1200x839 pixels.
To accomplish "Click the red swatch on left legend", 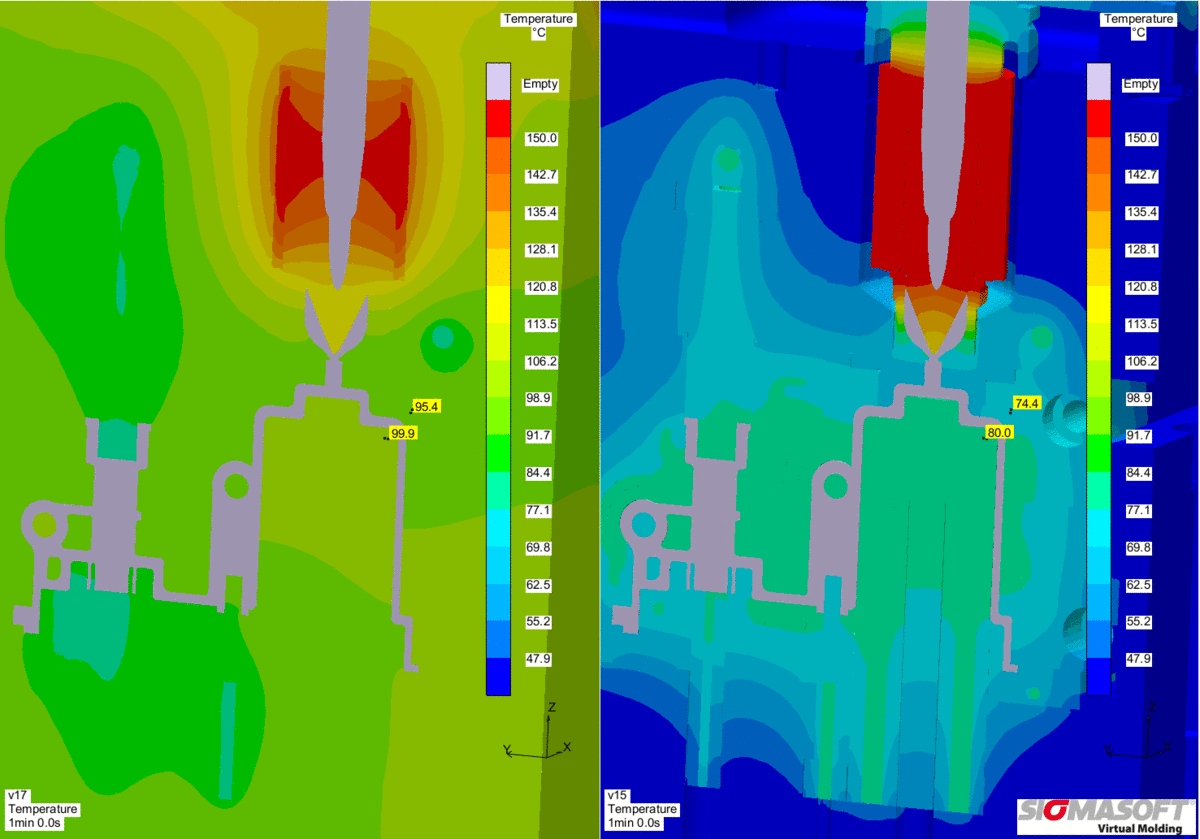I will pos(500,119).
